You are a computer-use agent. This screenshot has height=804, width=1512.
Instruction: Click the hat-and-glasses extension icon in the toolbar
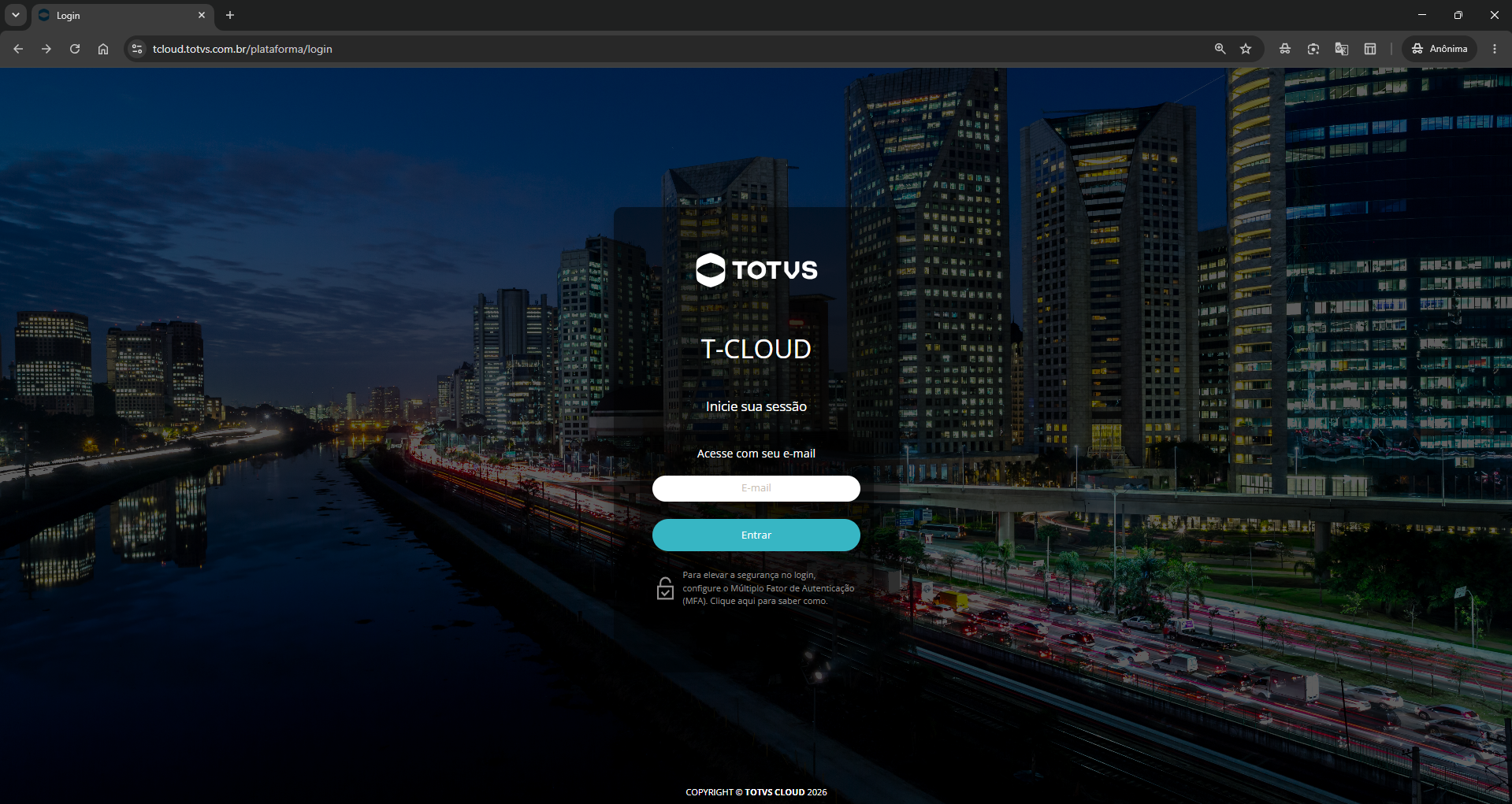tap(1285, 49)
